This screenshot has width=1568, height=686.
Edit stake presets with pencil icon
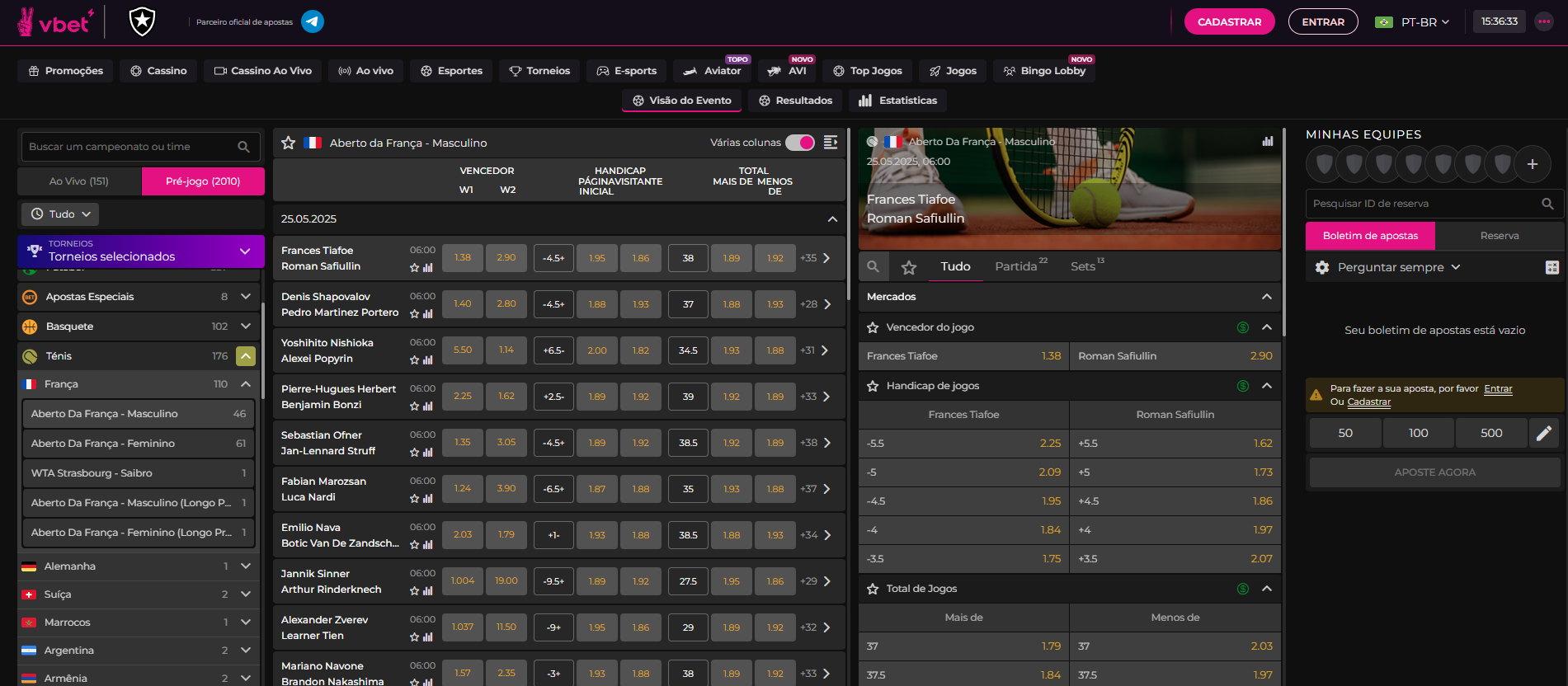coord(1544,433)
